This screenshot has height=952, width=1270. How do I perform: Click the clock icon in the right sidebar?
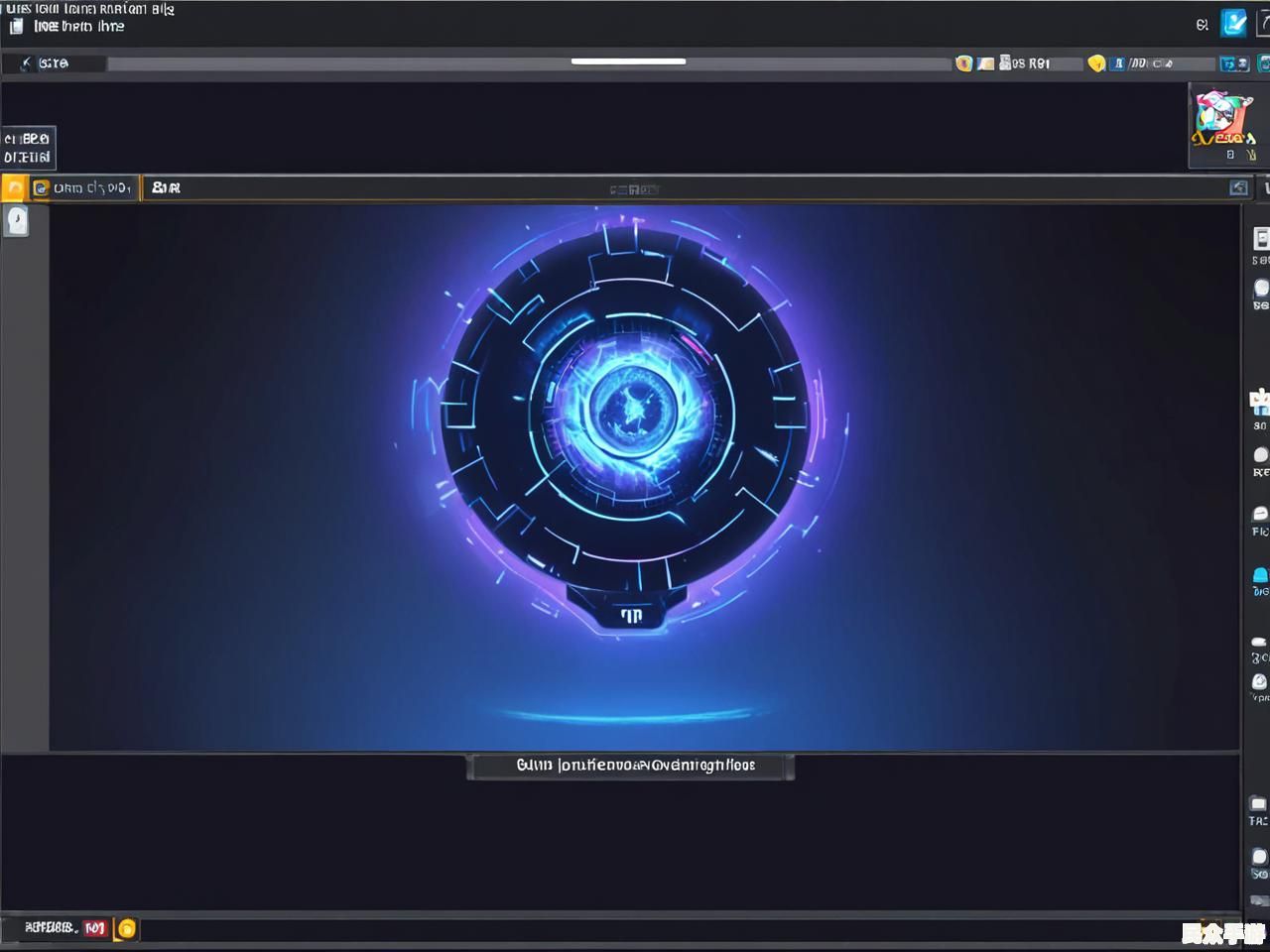[x=1258, y=681]
